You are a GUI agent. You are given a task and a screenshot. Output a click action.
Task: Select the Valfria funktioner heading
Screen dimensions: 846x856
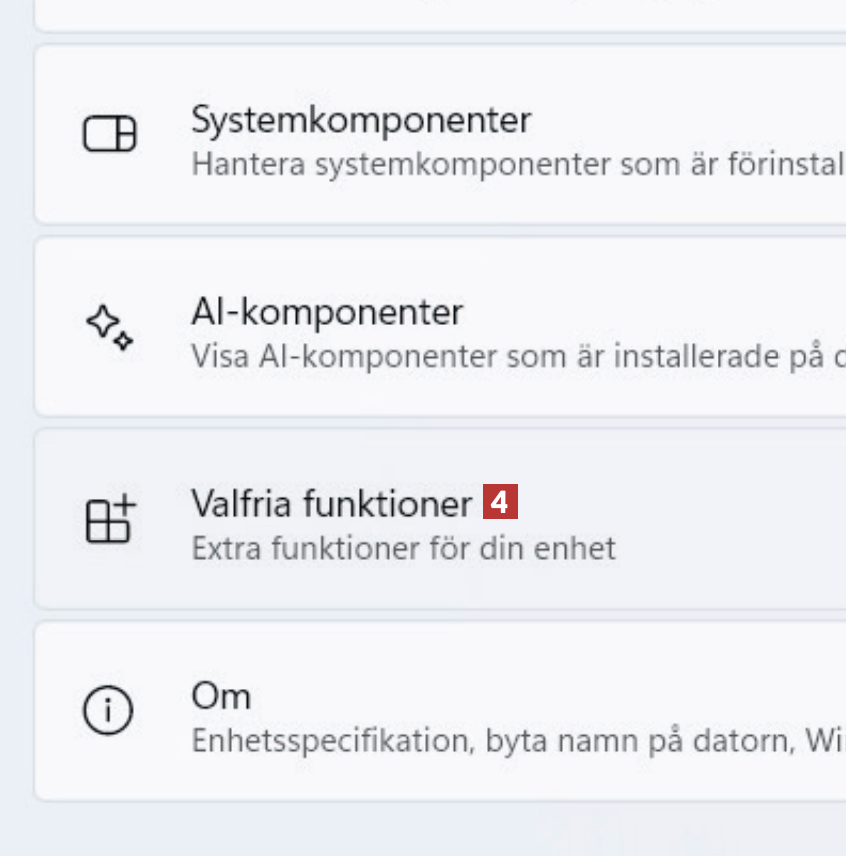331,503
